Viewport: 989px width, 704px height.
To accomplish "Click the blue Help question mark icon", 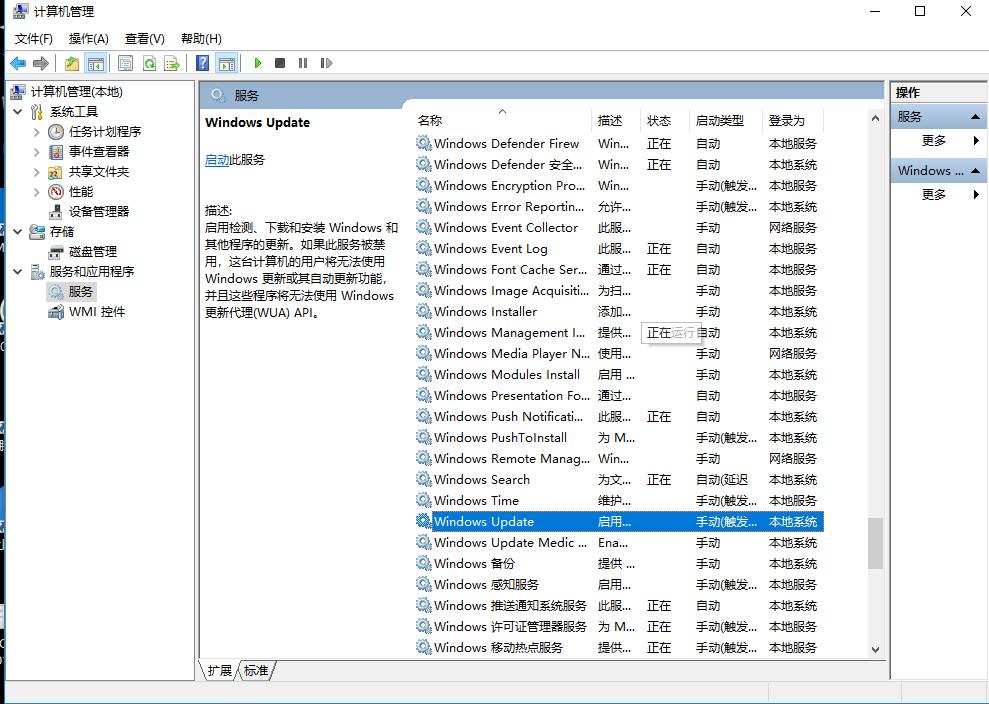I will [x=203, y=63].
